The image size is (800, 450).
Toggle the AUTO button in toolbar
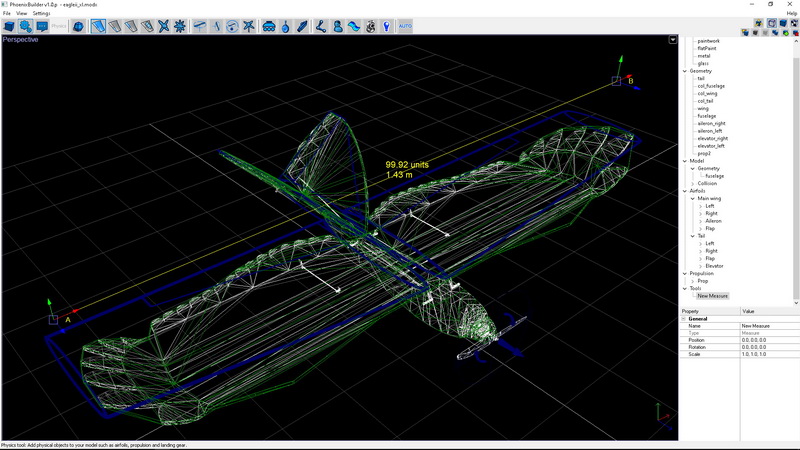click(x=405, y=26)
